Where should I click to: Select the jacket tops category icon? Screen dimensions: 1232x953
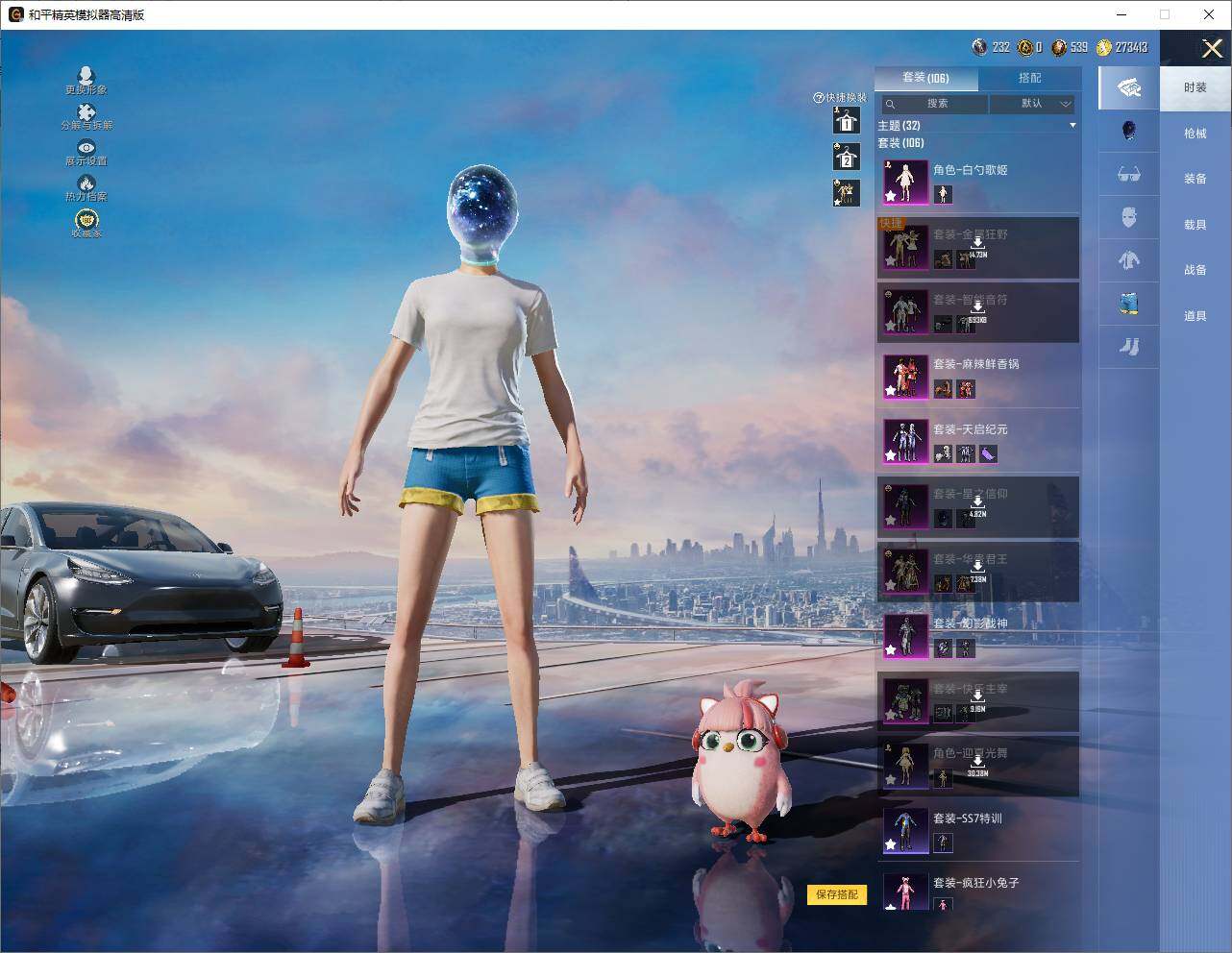pos(1128,260)
